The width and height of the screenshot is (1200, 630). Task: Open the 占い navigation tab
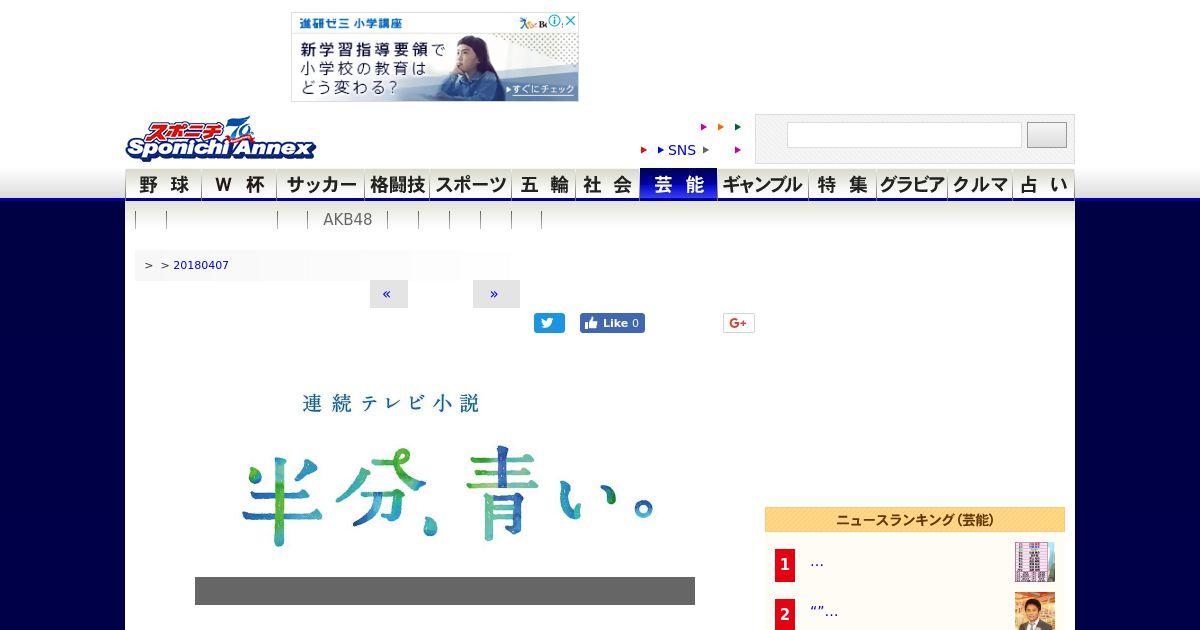[x=1044, y=185]
